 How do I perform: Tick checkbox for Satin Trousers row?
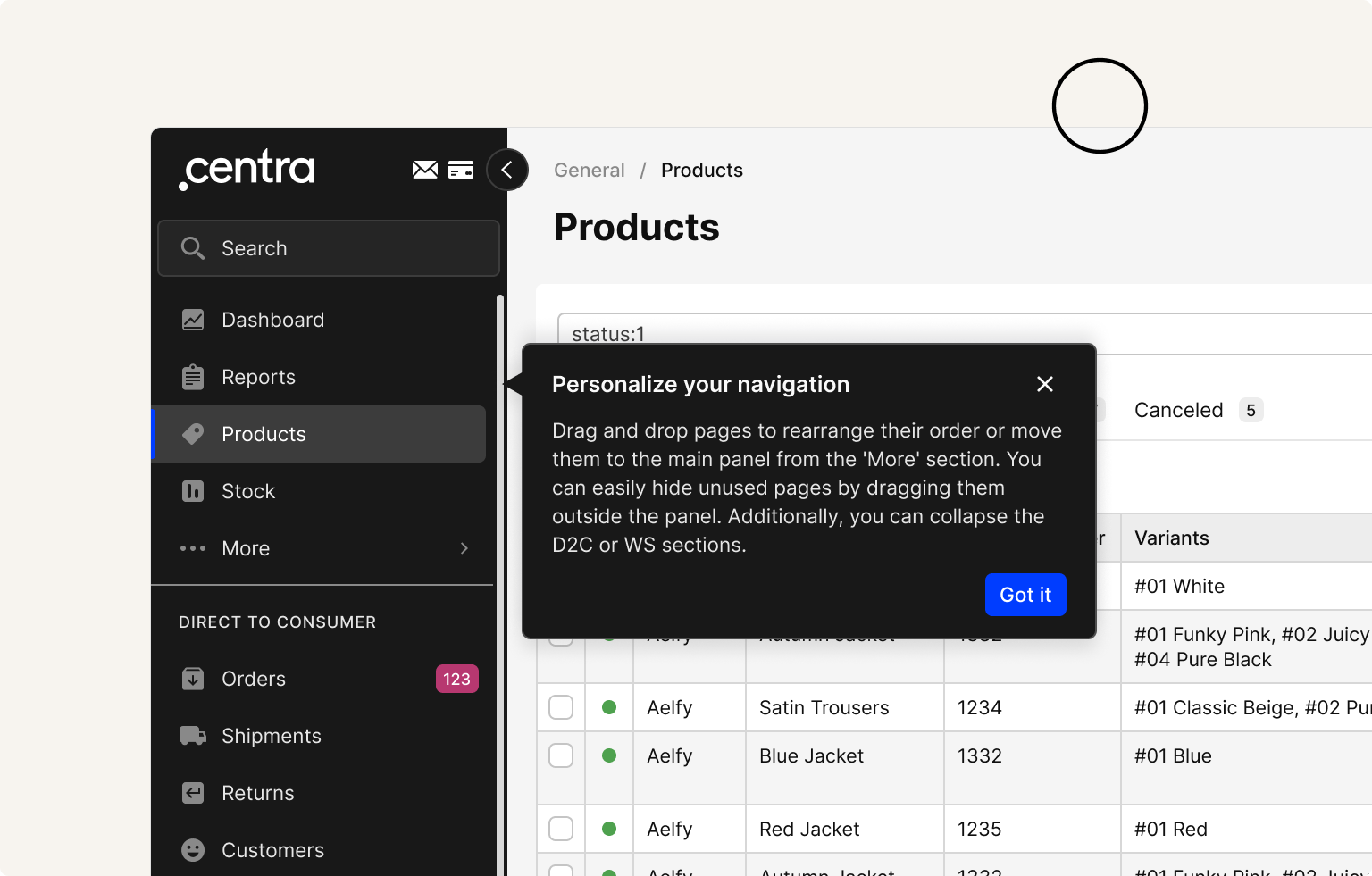[x=561, y=707]
